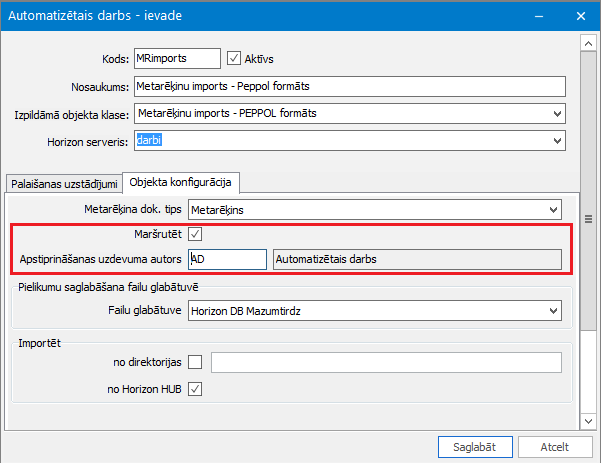Viewport: 601px width, 463px height.
Task: Toggle the Aktīvs checkbox
Action: pos(236,59)
